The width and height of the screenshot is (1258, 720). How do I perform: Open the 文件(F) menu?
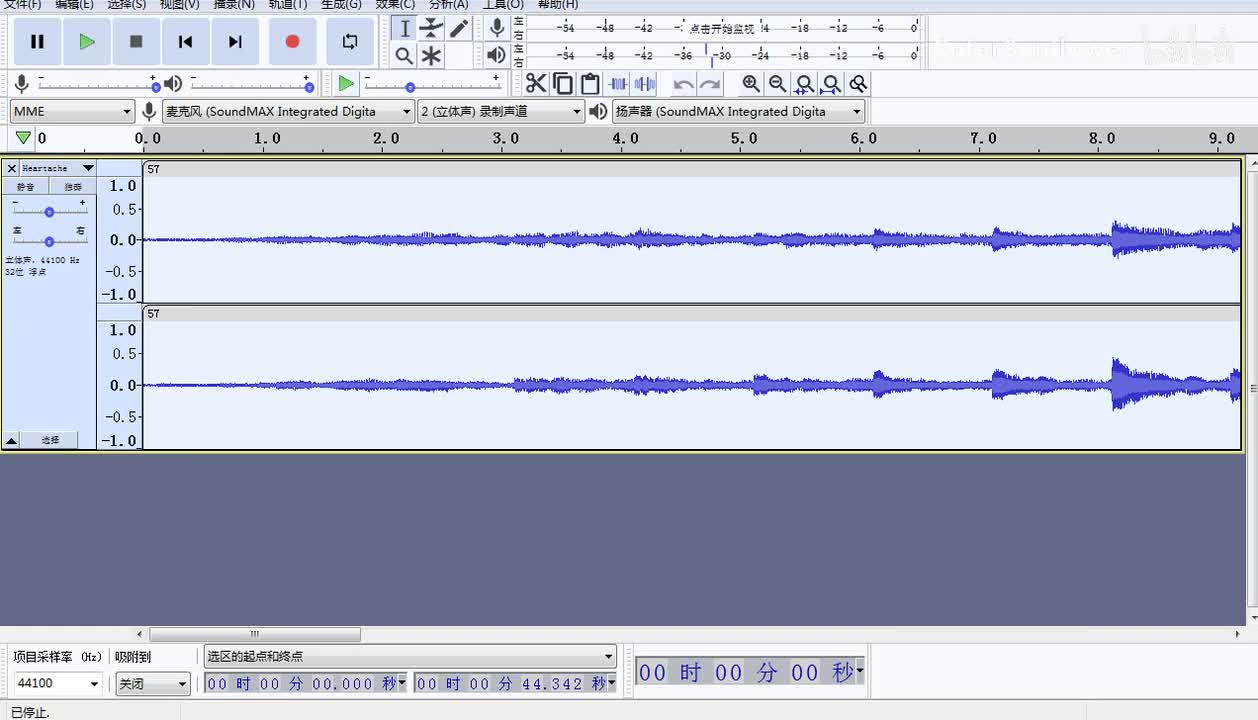pyautogui.click(x=23, y=5)
